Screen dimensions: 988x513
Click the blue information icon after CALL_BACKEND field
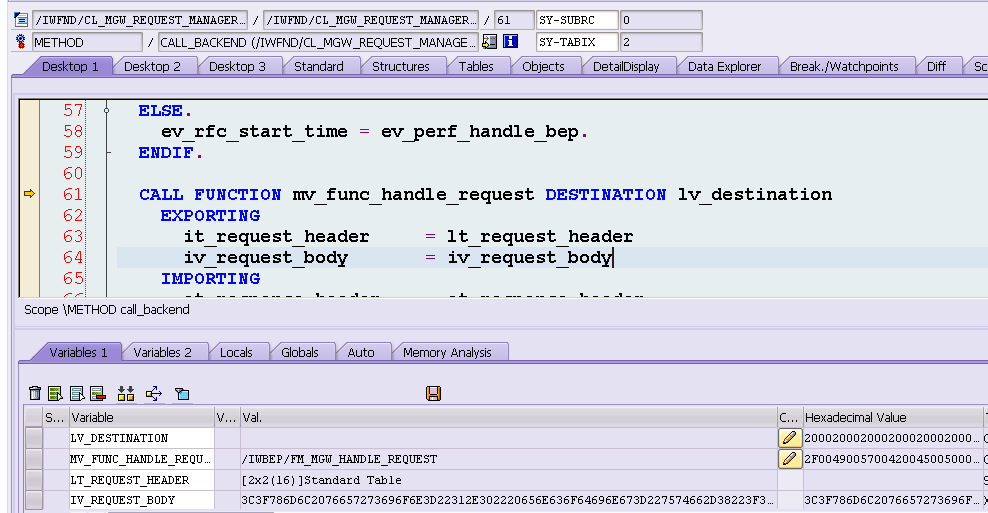(510, 42)
